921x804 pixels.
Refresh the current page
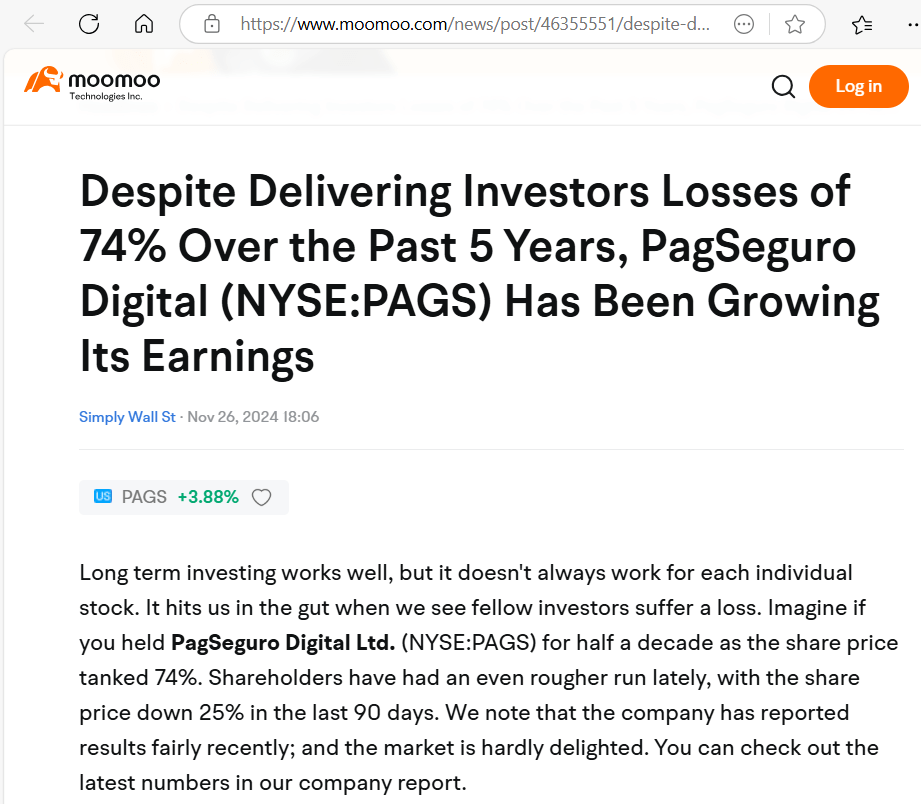[x=89, y=25]
